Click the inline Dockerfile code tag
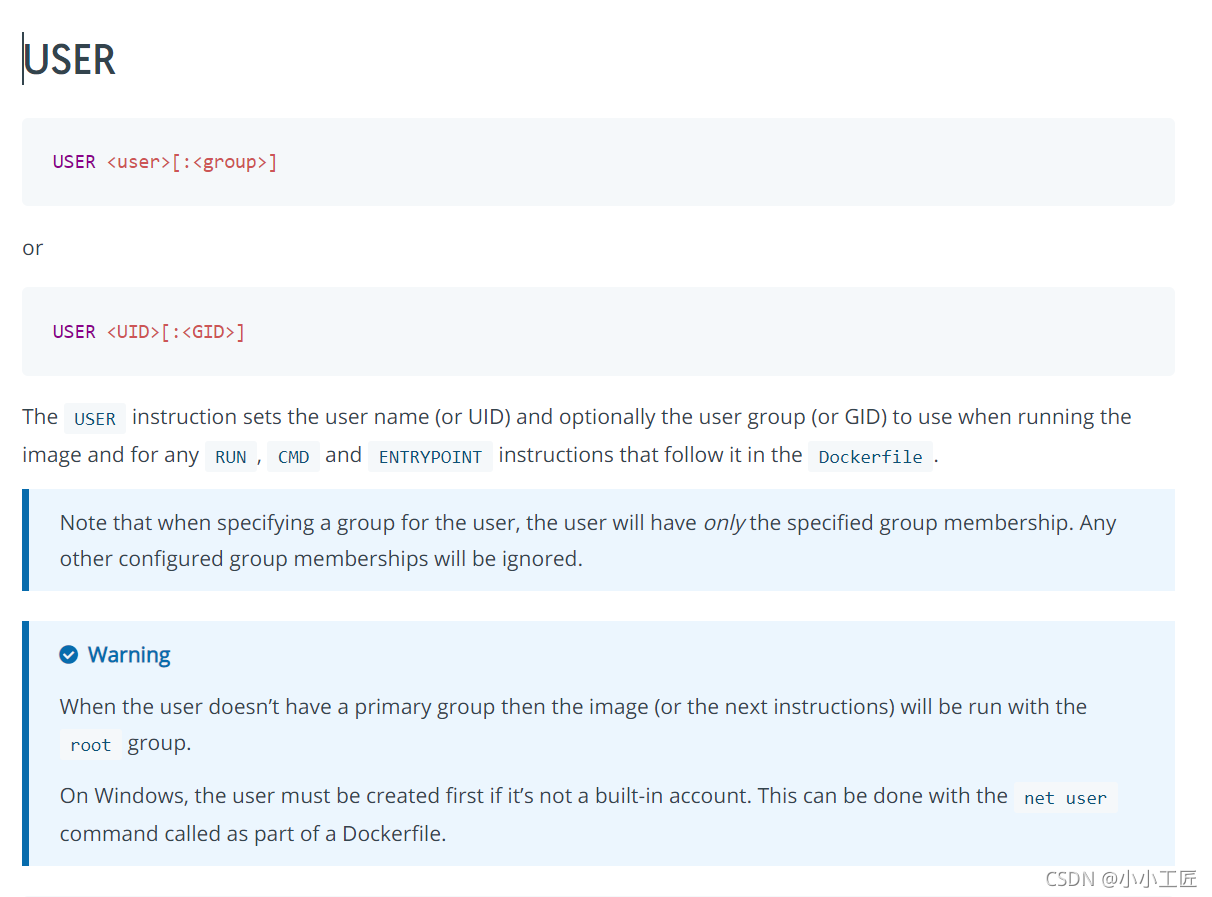Image resolution: width=1212 pixels, height=897 pixels. click(871, 457)
